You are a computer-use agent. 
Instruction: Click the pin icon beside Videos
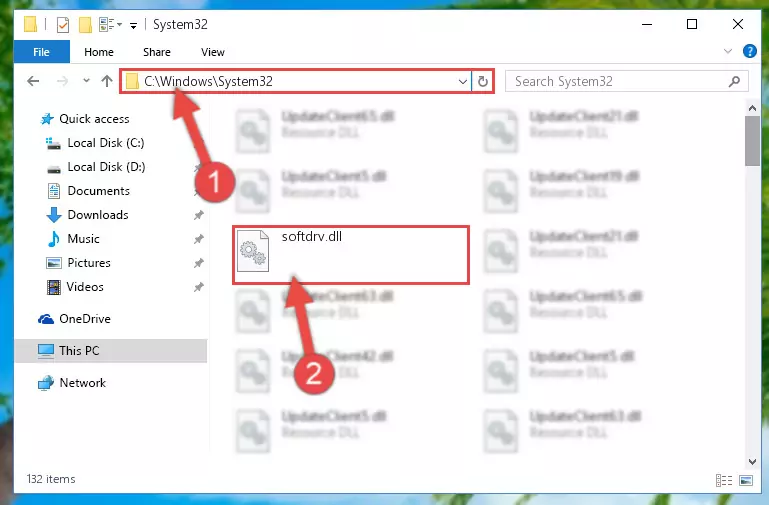pyautogui.click(x=198, y=287)
